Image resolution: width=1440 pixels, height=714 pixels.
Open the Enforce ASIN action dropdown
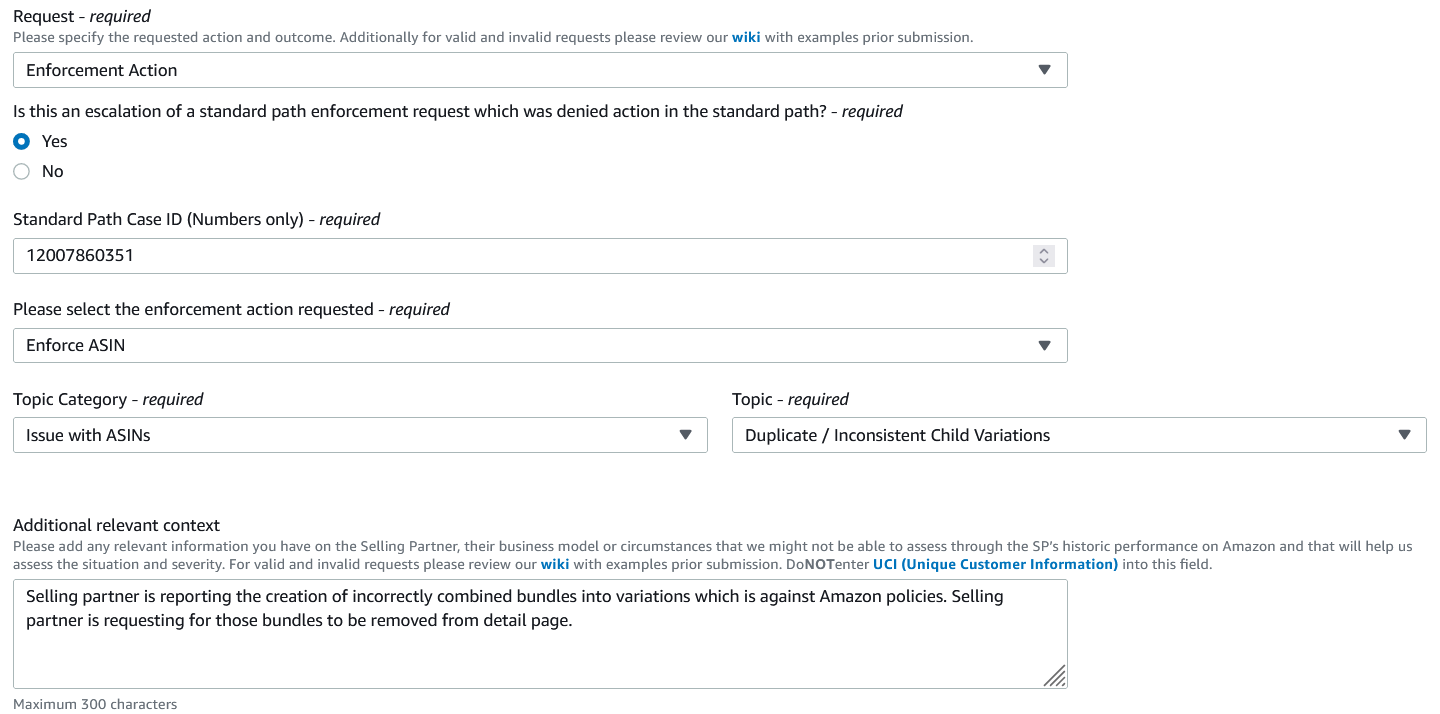540,345
